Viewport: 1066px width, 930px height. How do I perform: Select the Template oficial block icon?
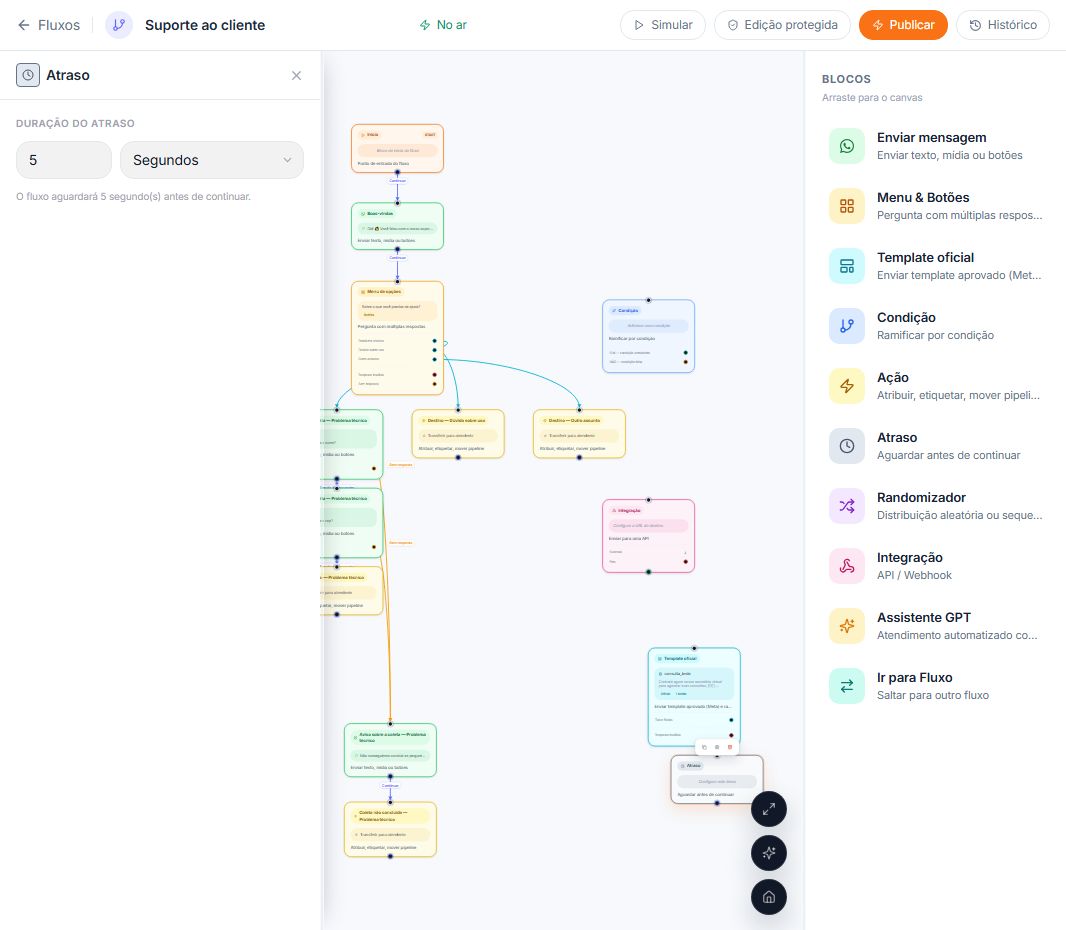click(x=846, y=266)
